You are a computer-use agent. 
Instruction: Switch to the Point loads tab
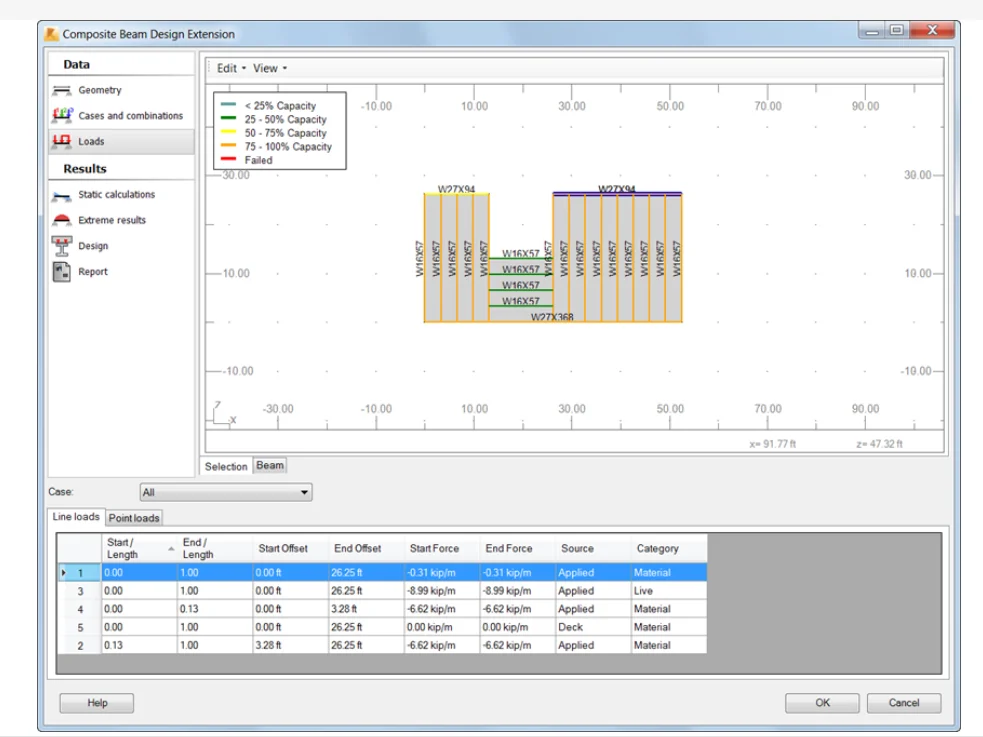[135, 518]
